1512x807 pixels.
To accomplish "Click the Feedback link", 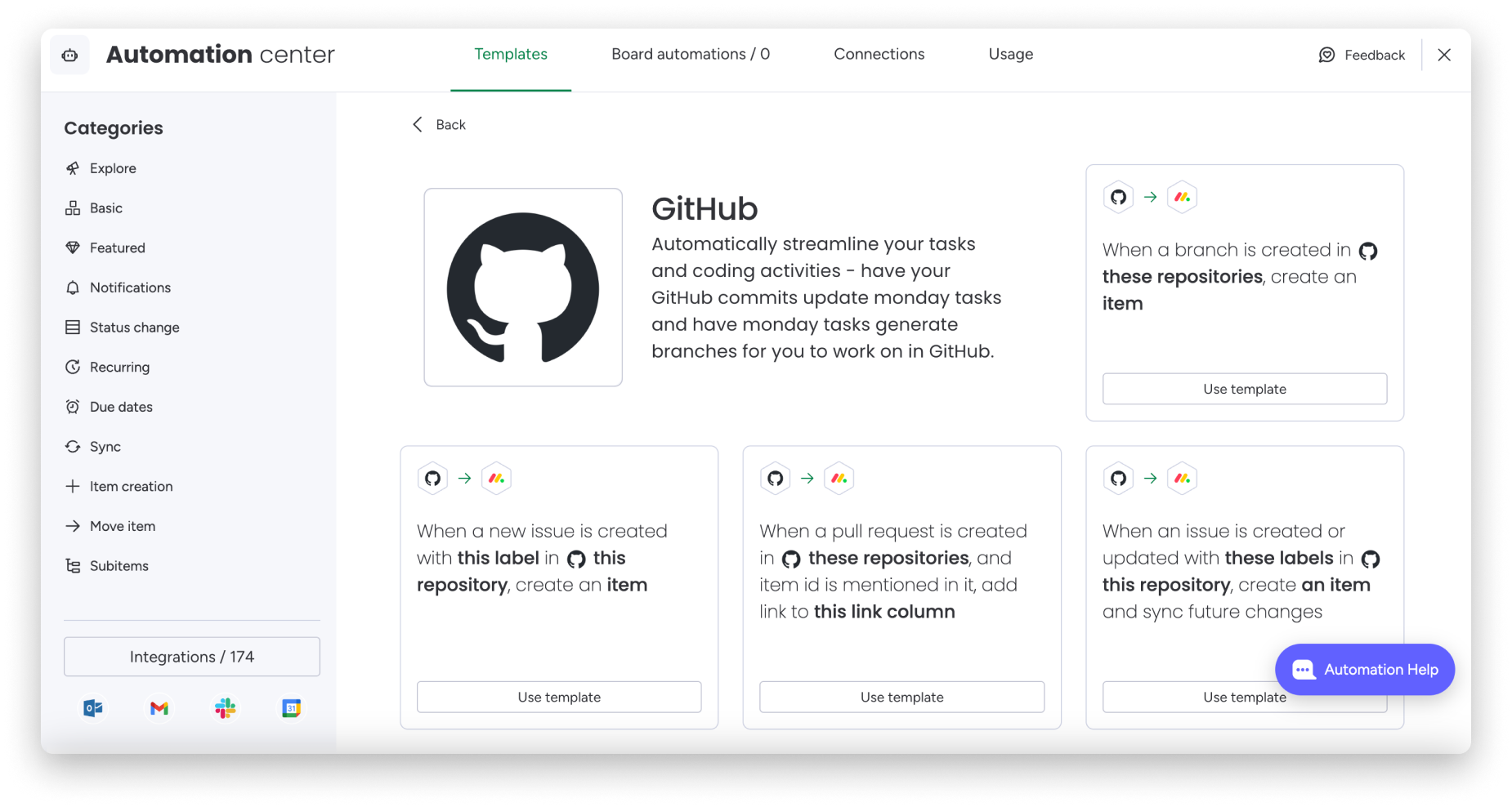I will pyautogui.click(x=1362, y=55).
